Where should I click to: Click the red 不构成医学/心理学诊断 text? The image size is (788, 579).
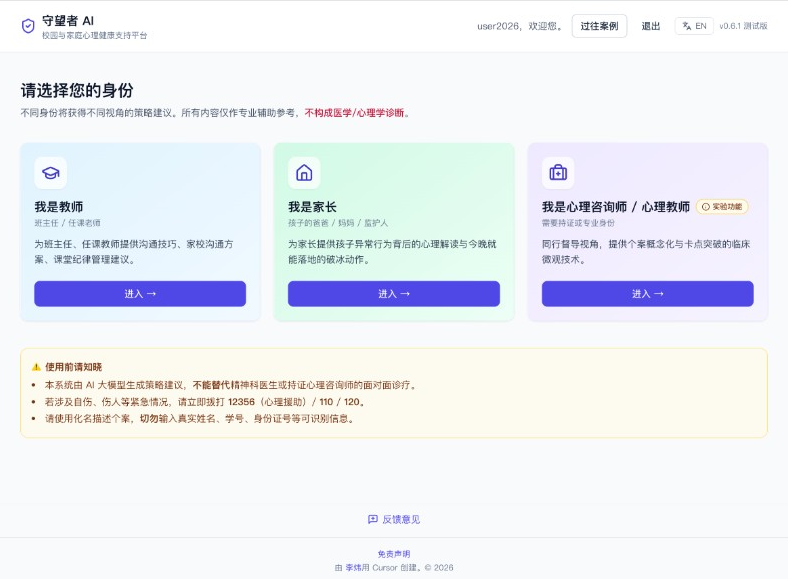354,113
